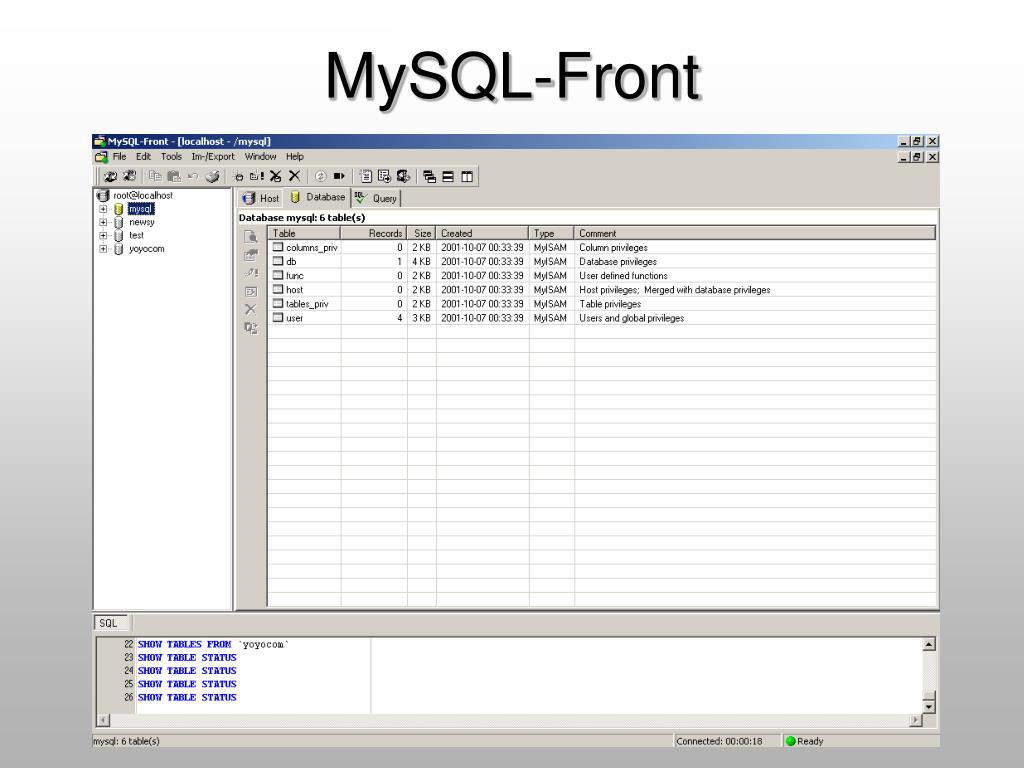Click the tile vertically toolbar icon

click(x=467, y=176)
